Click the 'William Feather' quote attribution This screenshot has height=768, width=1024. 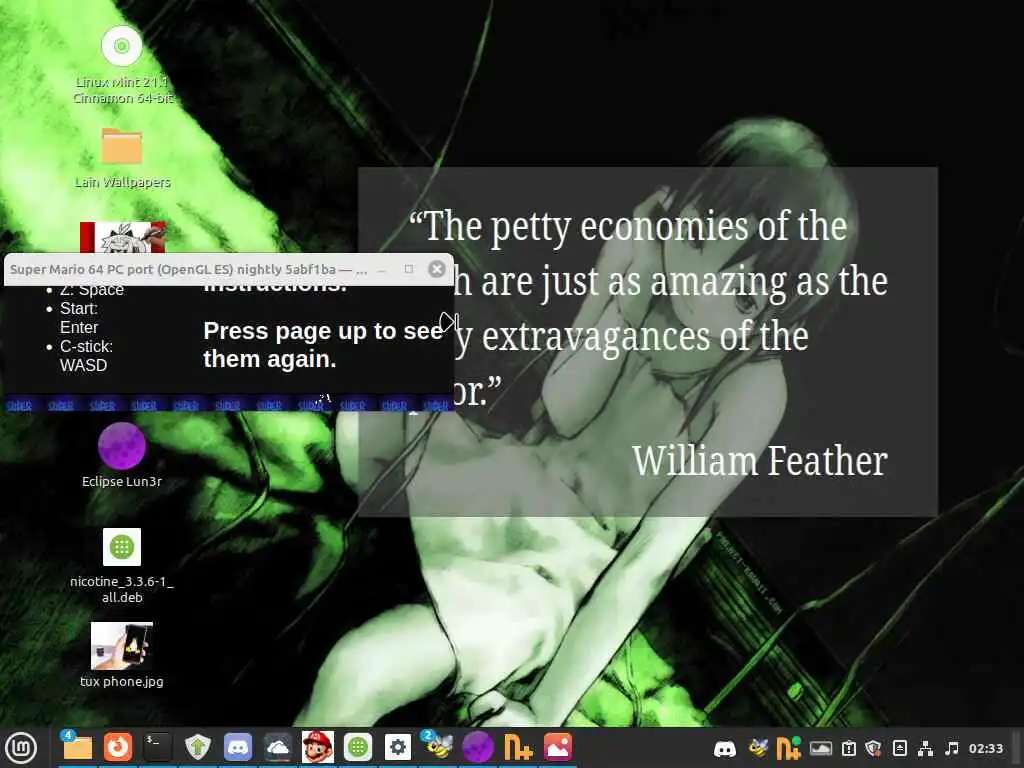[x=760, y=460]
